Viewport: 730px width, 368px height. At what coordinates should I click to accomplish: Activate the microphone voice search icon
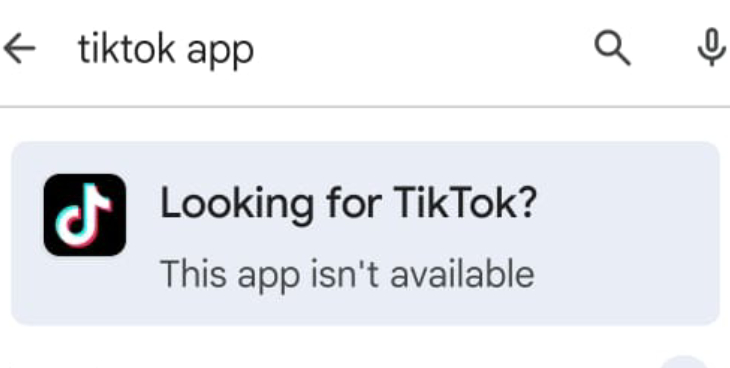711,48
